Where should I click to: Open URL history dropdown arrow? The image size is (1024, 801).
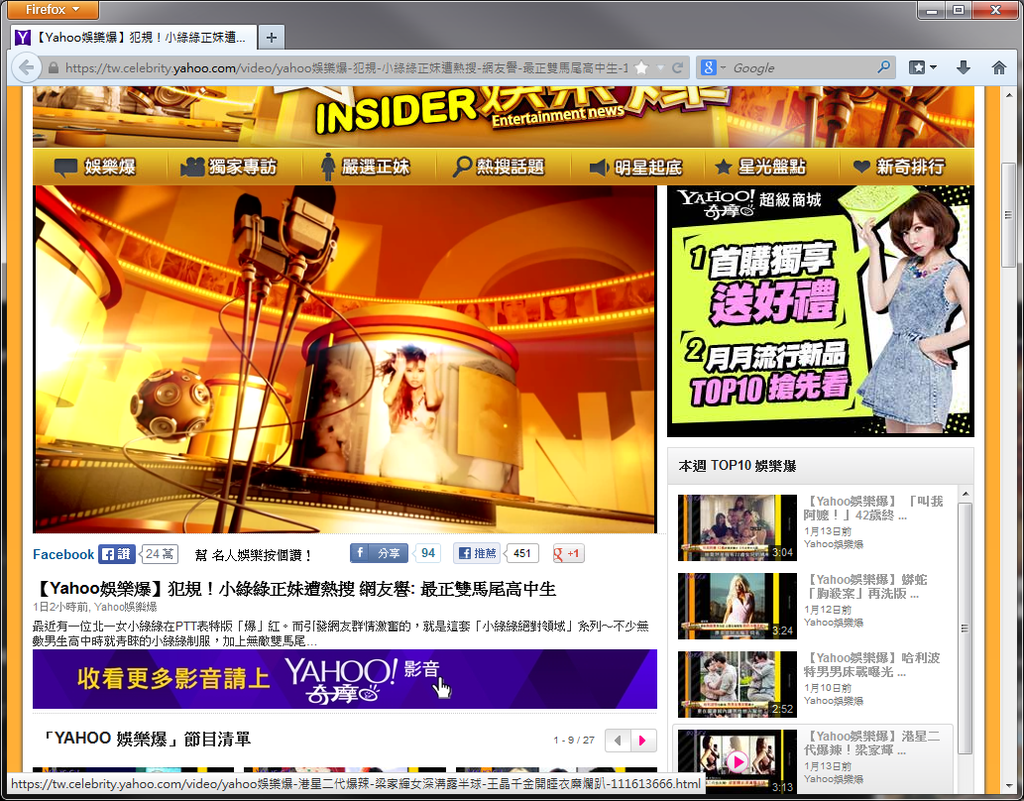coord(660,68)
